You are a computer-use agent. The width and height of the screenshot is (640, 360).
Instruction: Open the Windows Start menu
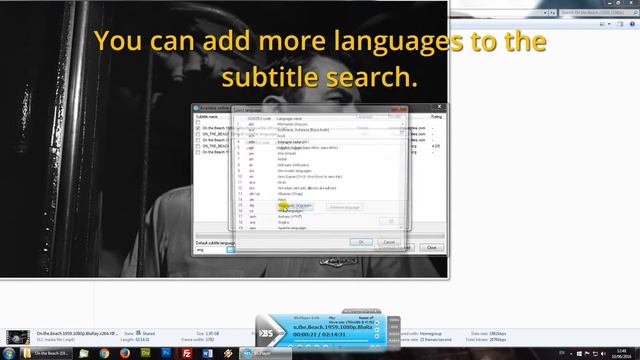click(9, 353)
